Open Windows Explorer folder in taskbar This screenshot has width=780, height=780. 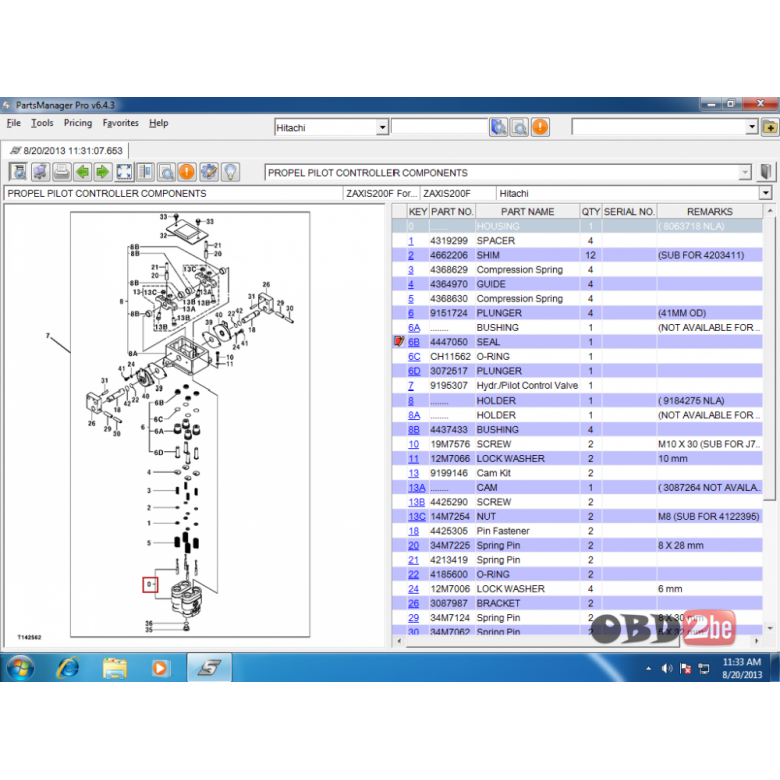[114, 668]
